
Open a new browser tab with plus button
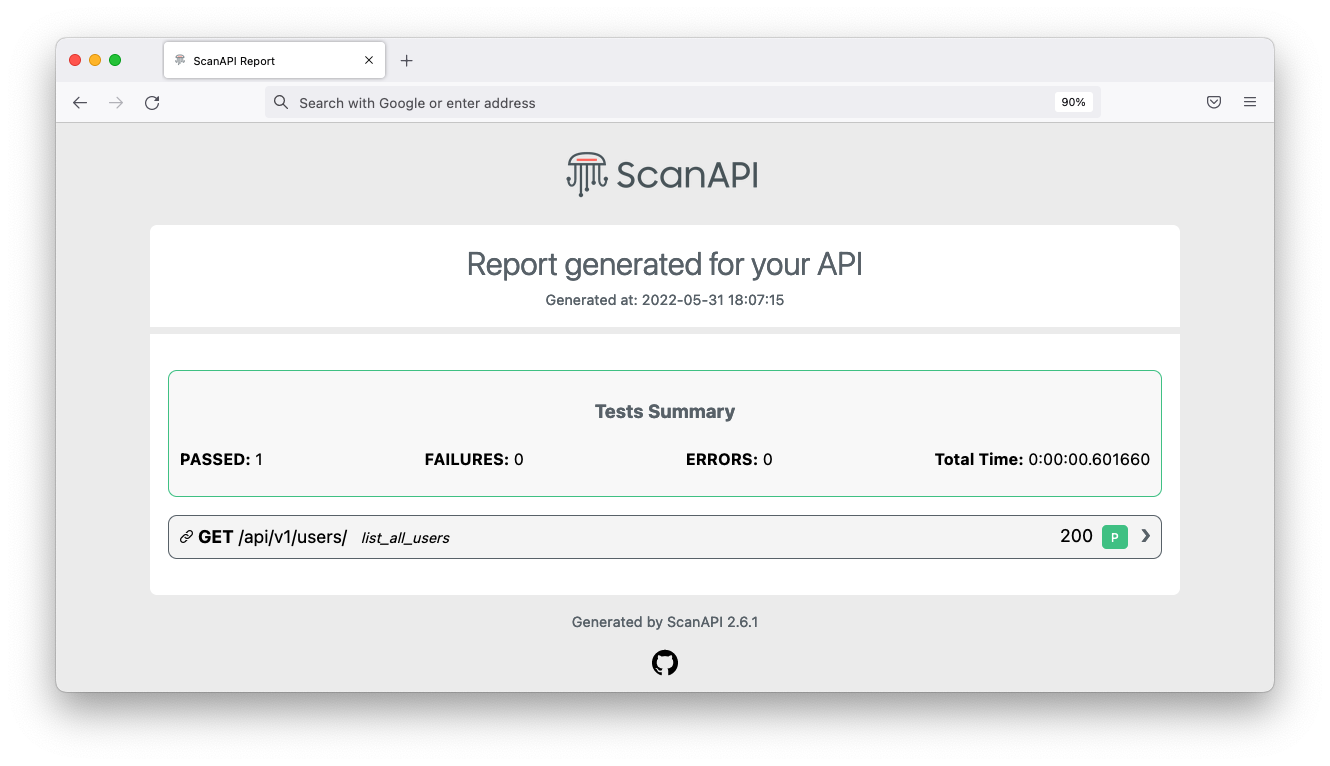pyautogui.click(x=406, y=60)
